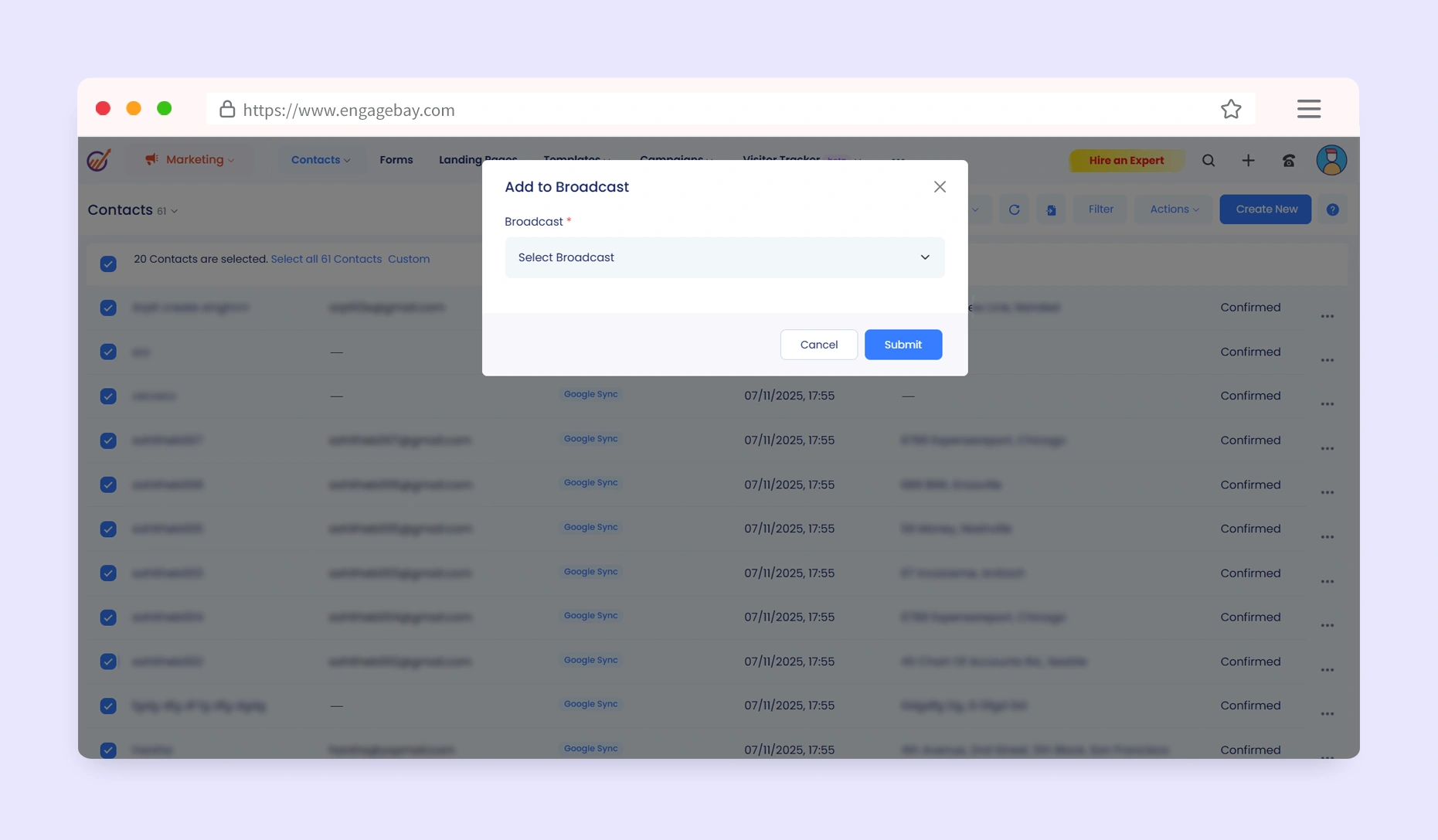Viewport: 1438px width, 840px height.
Task: Click the refresh contacts icon
Action: pyautogui.click(x=1014, y=209)
